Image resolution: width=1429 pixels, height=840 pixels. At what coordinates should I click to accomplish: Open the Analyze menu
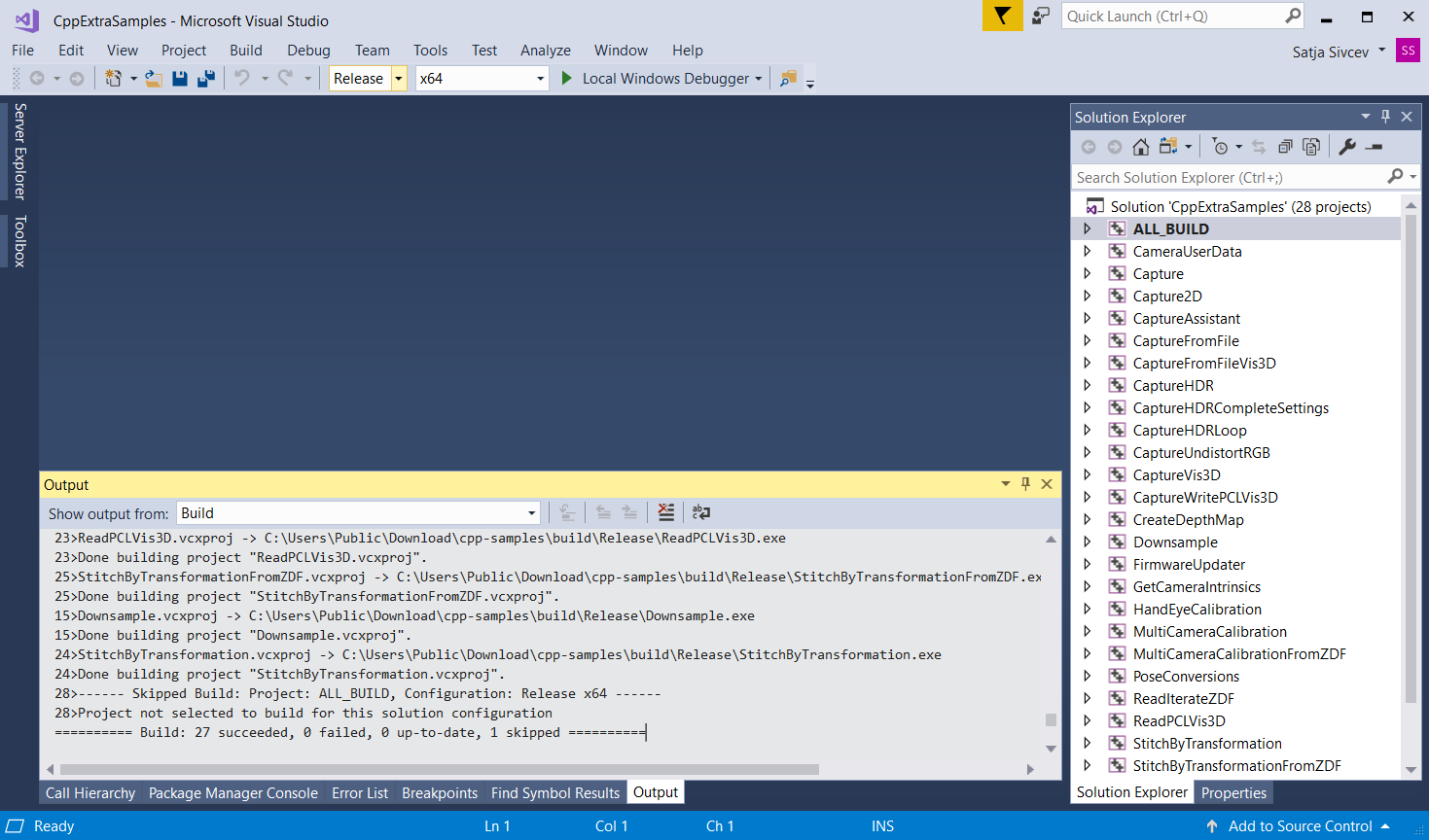(546, 51)
